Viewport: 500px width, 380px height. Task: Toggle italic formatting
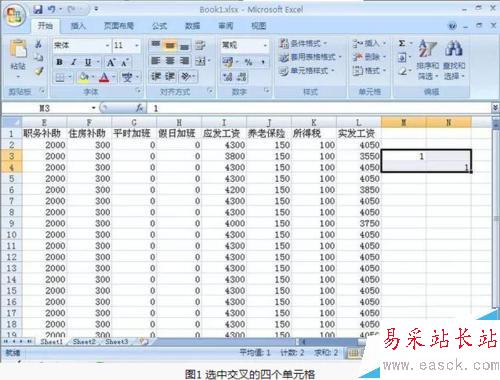tap(74, 62)
